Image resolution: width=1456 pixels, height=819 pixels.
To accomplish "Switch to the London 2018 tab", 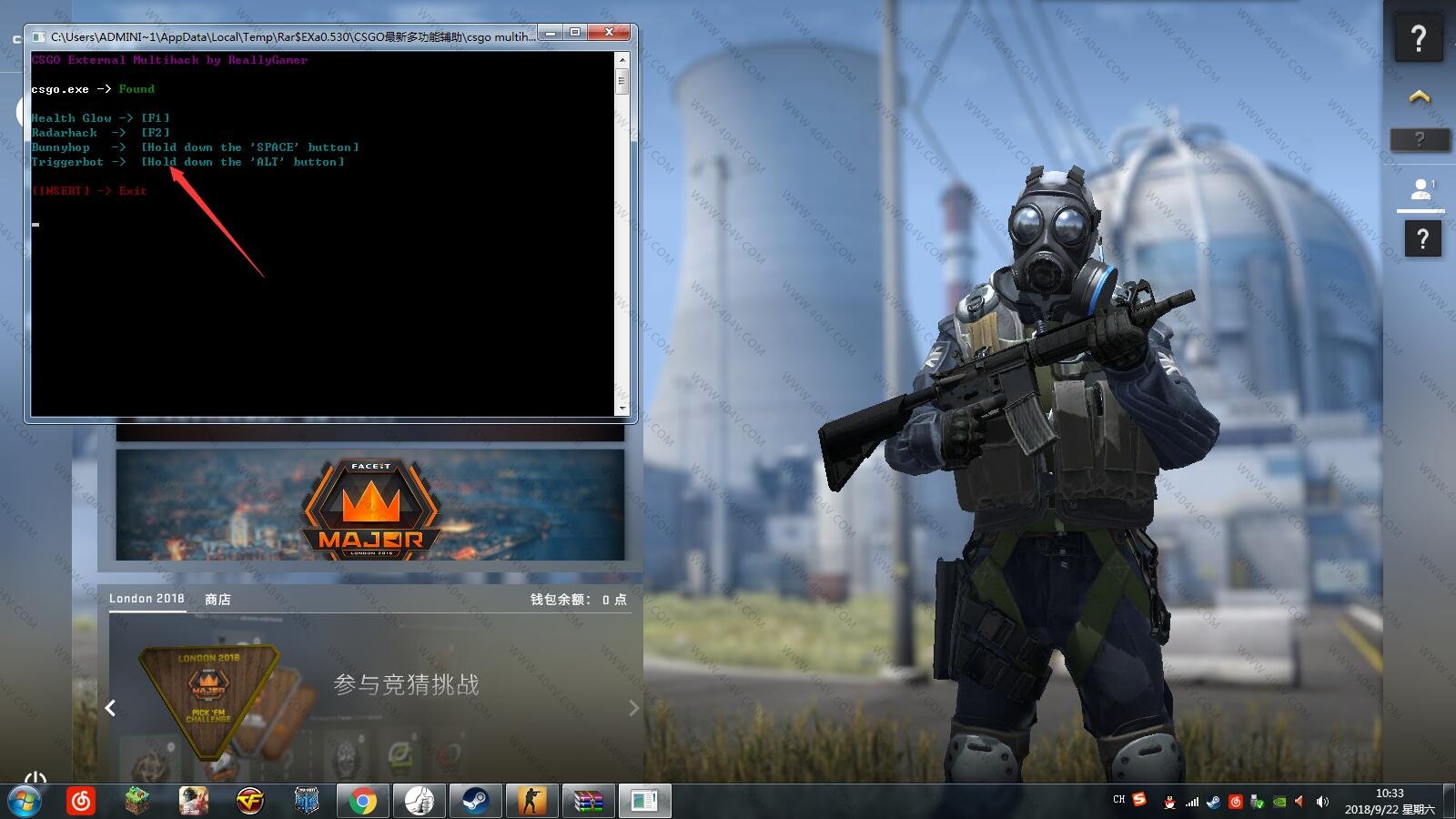I will click(147, 599).
